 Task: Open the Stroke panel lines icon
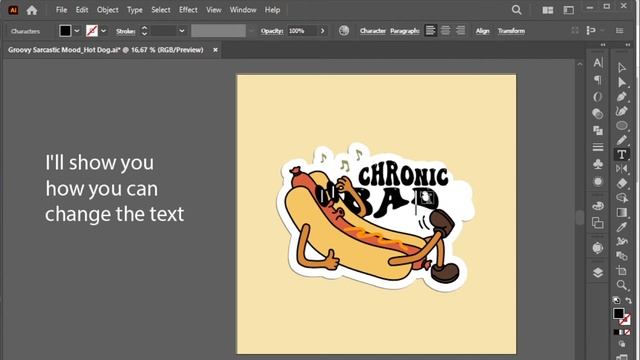[598, 147]
